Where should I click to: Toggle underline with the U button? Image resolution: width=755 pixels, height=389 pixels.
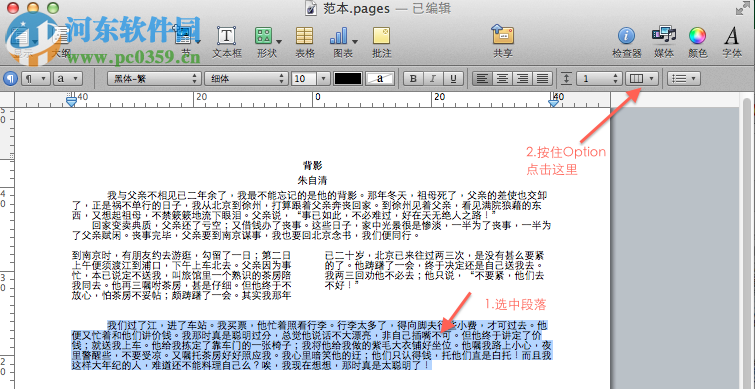(453, 78)
